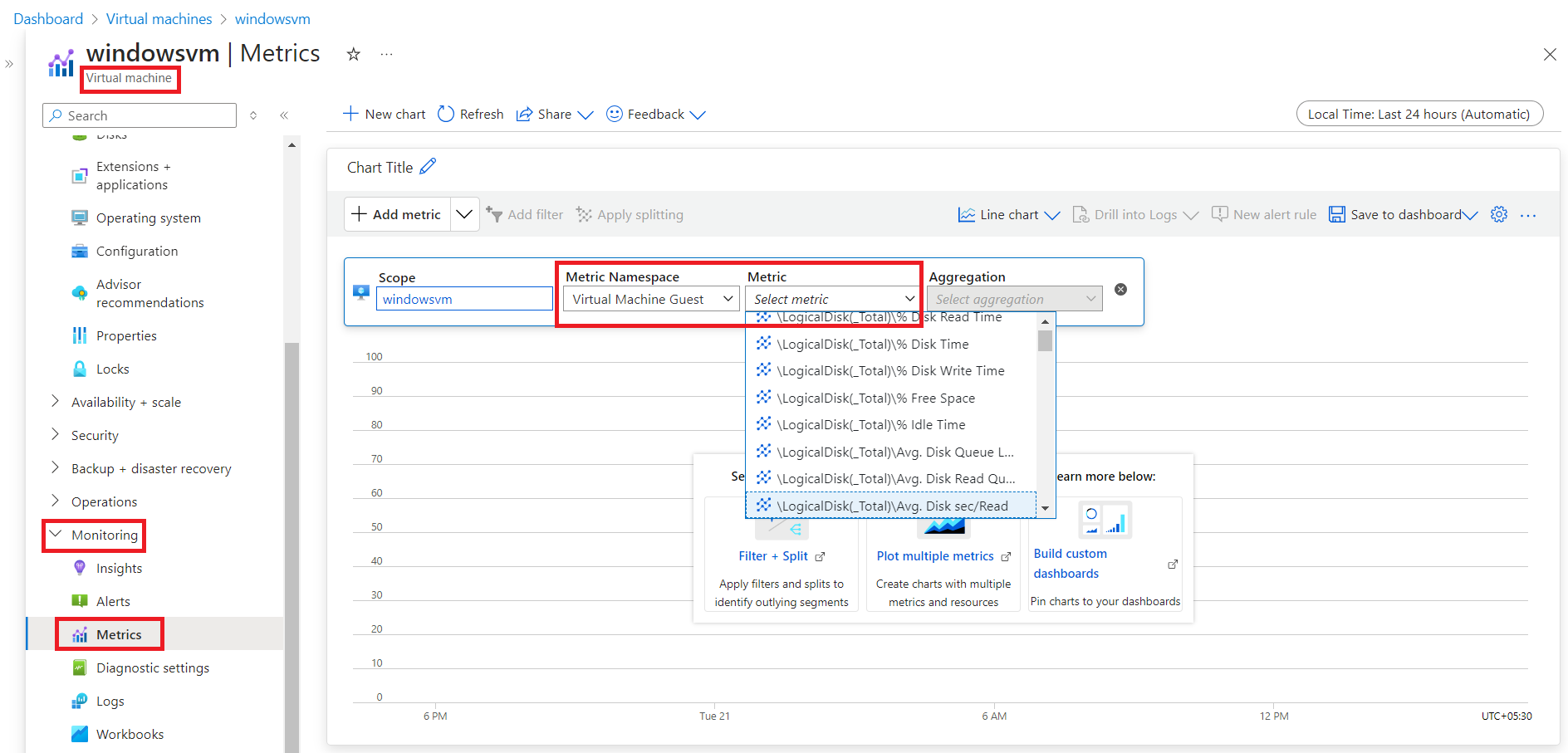The width and height of the screenshot is (1568, 753).
Task: Open the Drill into Logs dropdown
Action: (1135, 215)
